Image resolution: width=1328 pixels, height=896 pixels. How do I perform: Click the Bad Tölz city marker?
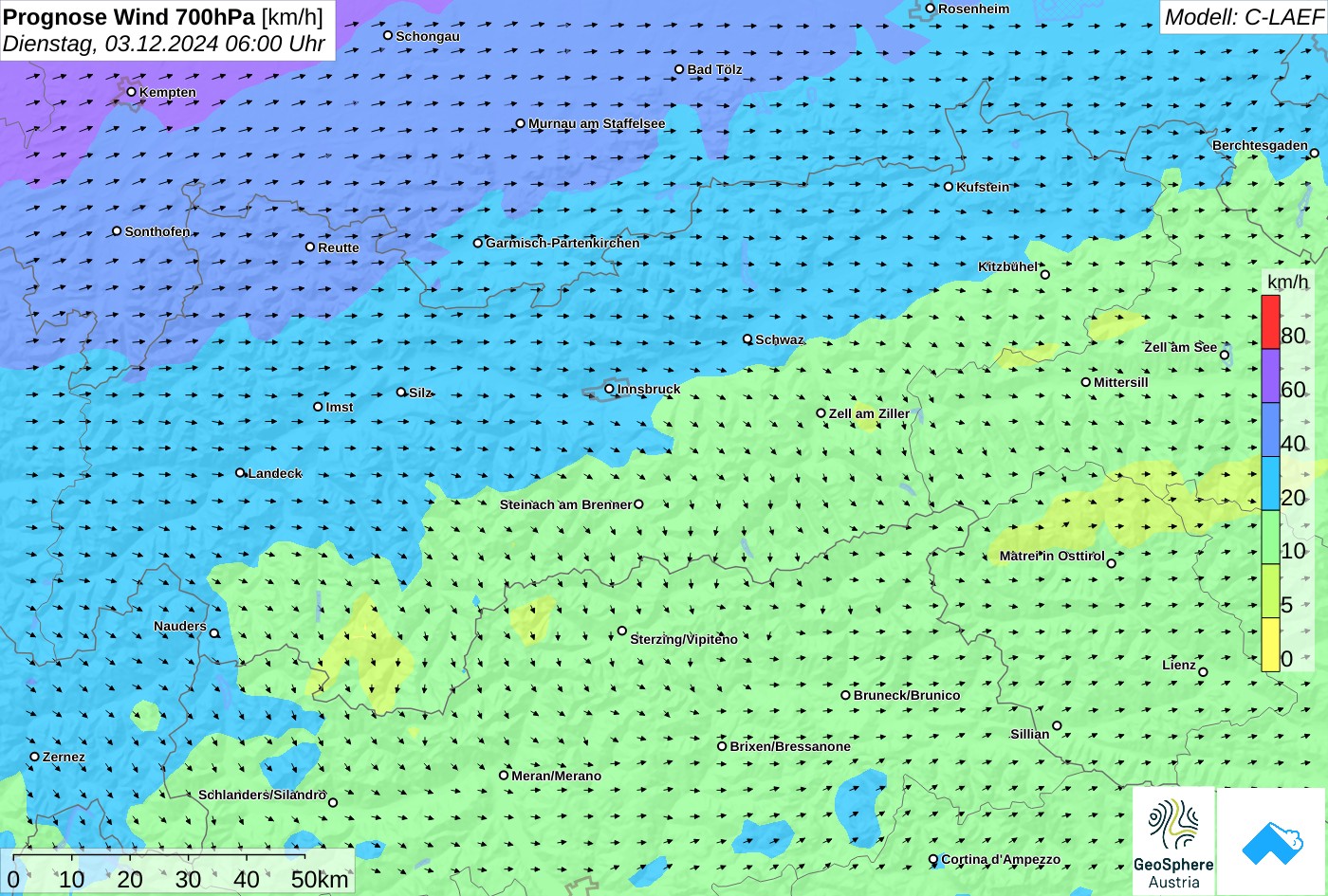pos(679,69)
